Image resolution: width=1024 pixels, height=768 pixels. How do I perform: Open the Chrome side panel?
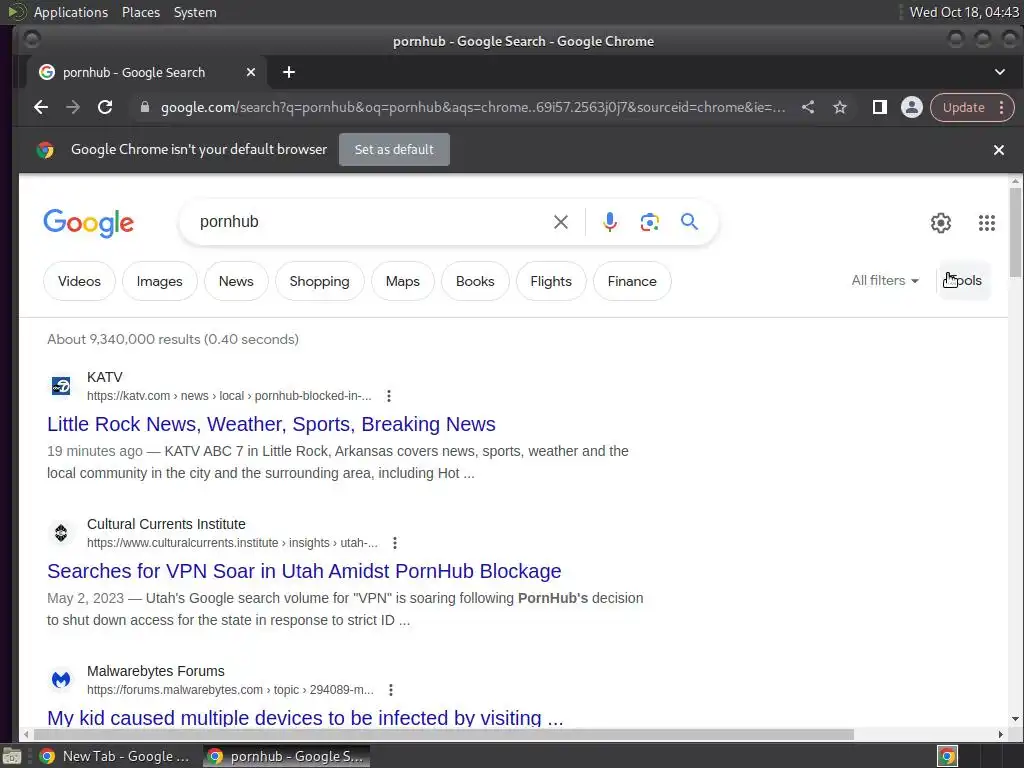[880, 107]
